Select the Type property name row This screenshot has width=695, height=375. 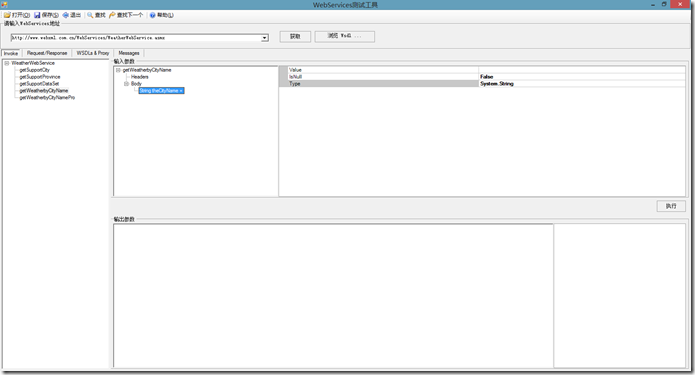pyautogui.click(x=383, y=84)
